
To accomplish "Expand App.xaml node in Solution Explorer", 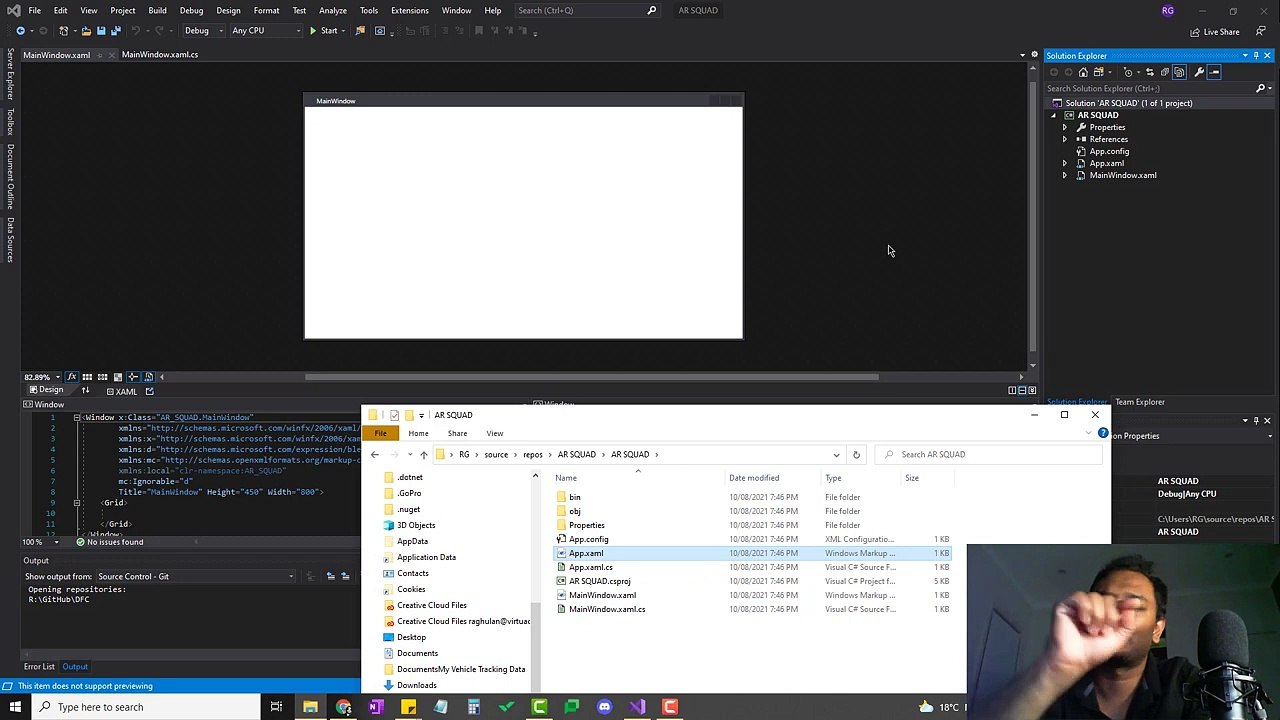I will (x=1064, y=163).
